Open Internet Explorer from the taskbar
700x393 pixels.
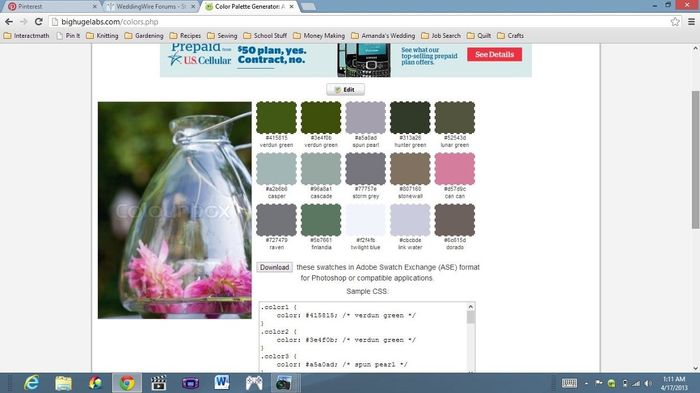(32, 383)
